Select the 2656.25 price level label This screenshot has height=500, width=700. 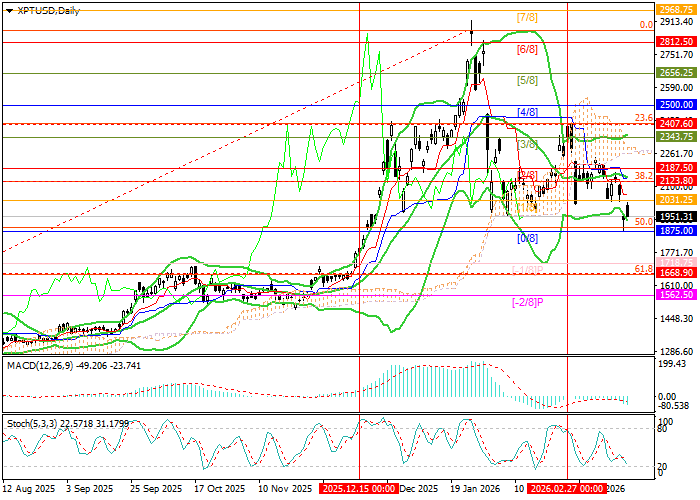[676, 72]
